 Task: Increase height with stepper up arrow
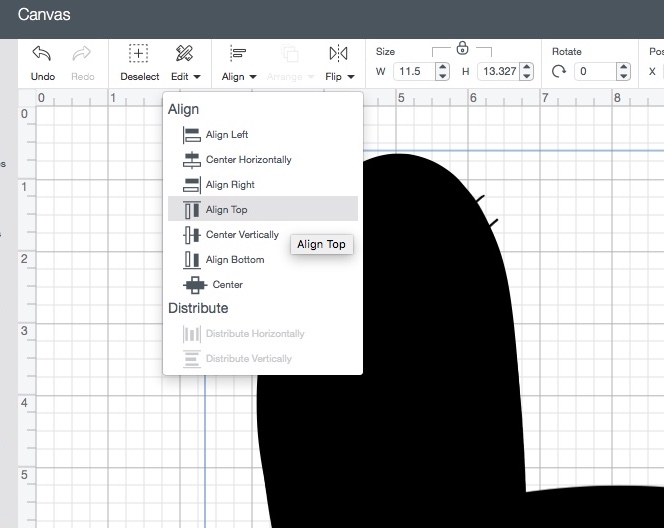526,67
